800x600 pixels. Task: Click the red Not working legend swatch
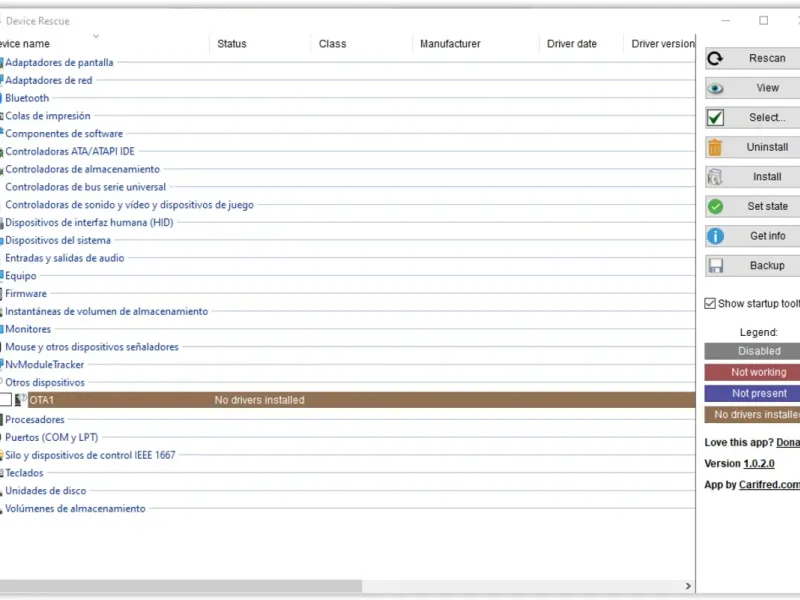tap(753, 372)
